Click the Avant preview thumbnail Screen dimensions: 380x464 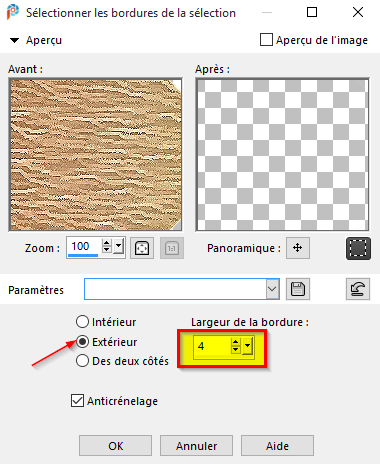[x=95, y=155]
